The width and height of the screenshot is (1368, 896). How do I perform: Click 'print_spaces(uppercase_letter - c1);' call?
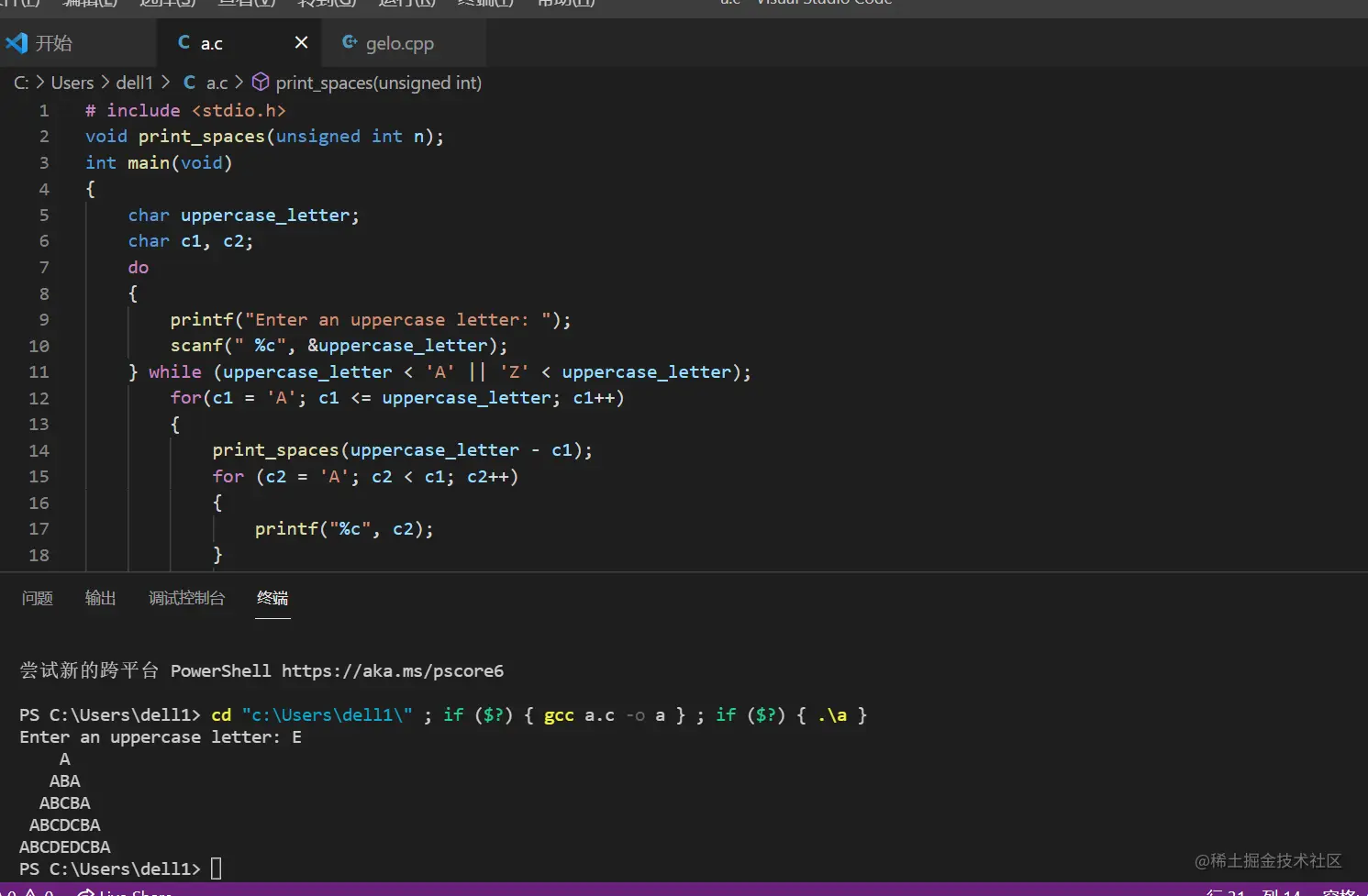click(402, 449)
